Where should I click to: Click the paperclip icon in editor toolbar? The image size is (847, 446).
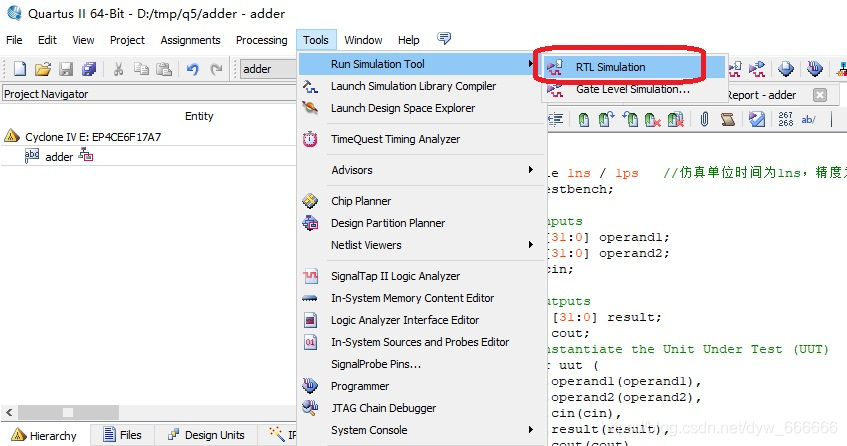pos(704,119)
